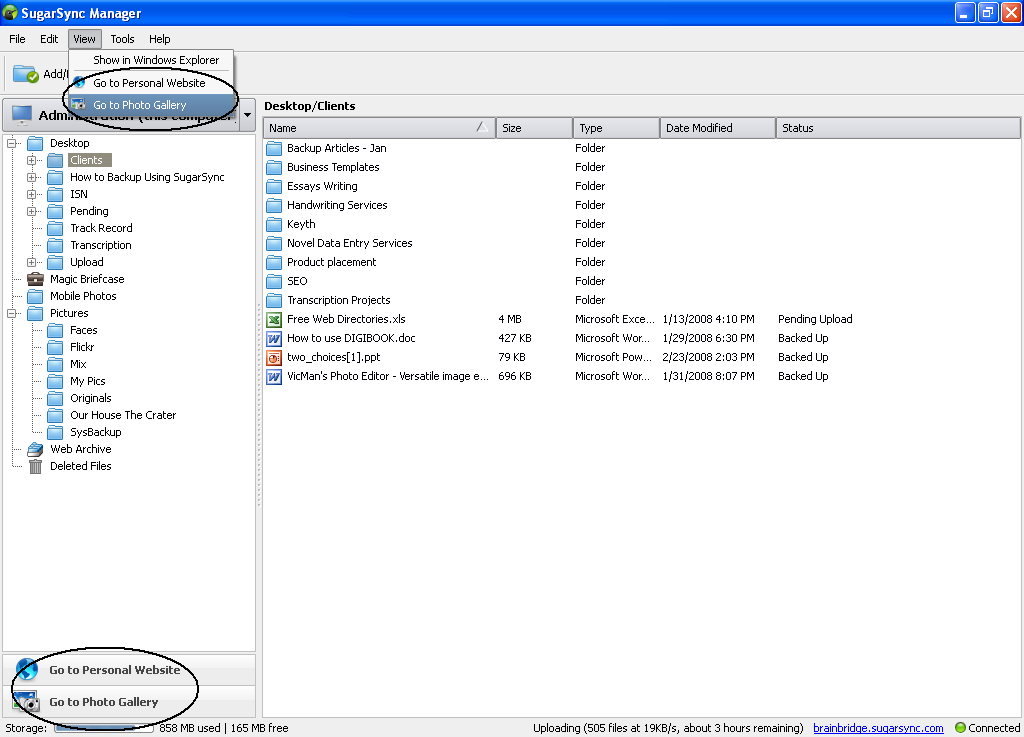Viewport: 1024px width, 737px height.
Task: Select Business Templates folder row
Action: point(641,167)
